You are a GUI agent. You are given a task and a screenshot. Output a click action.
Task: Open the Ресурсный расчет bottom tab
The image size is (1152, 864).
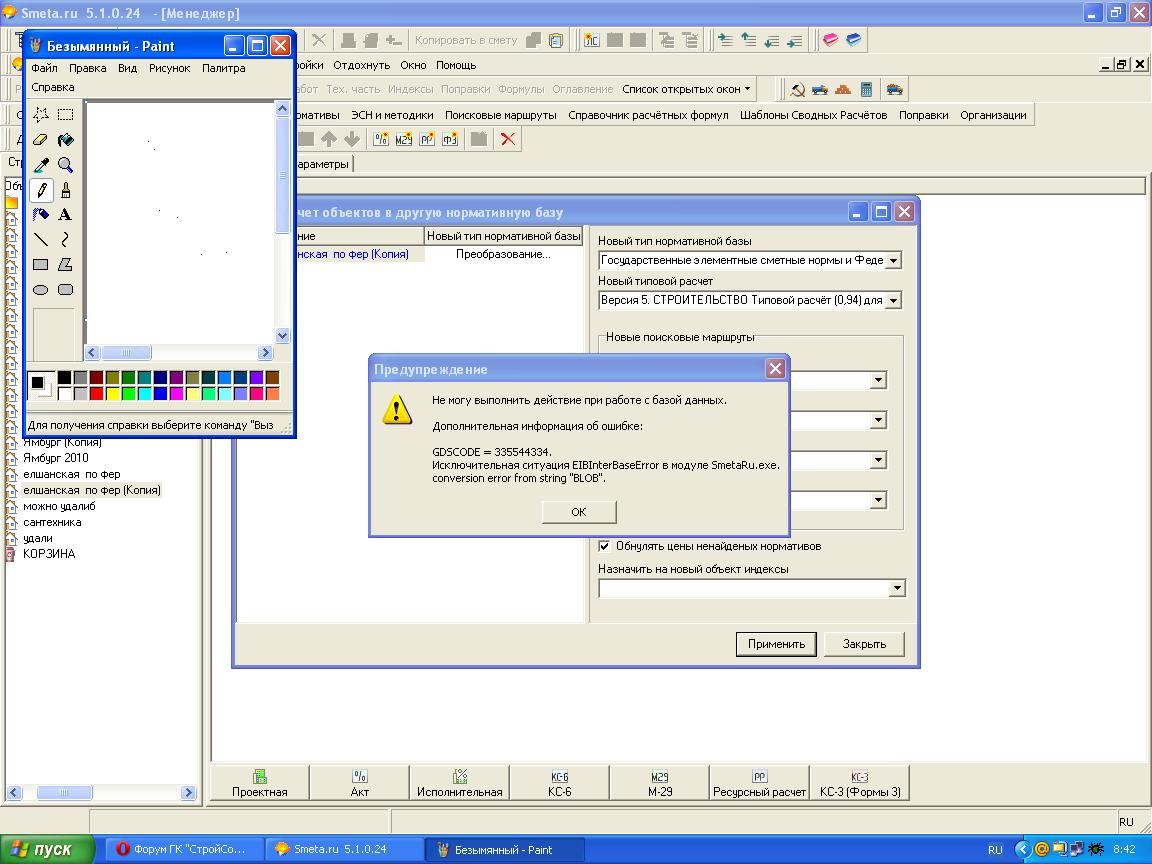tap(760, 783)
